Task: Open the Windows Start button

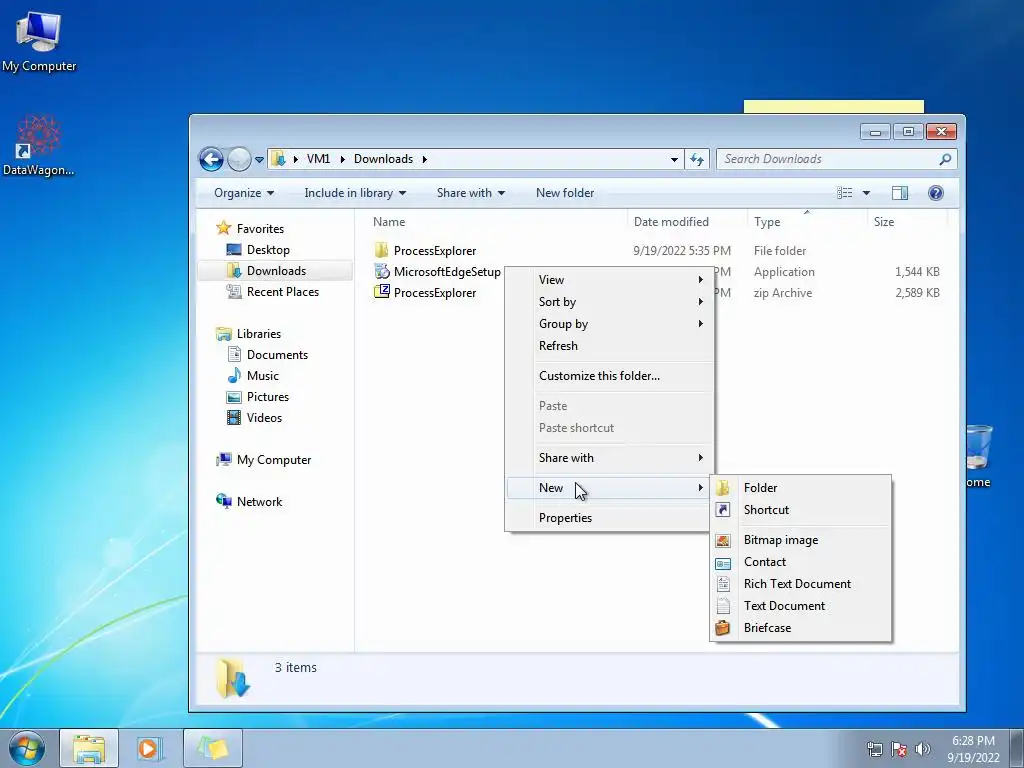Action: pos(27,748)
